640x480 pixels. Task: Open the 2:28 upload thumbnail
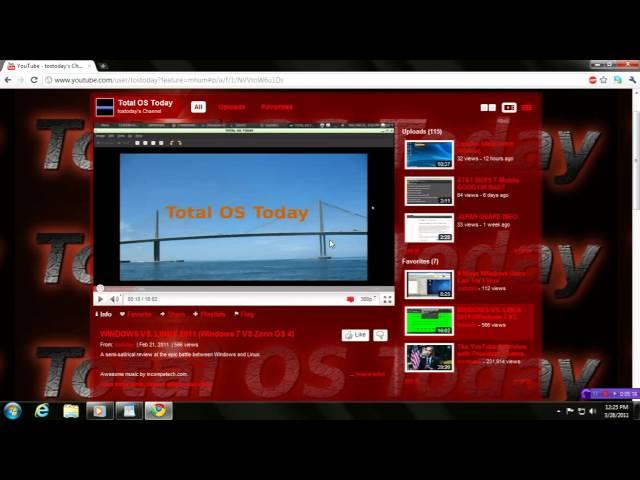tap(429, 227)
